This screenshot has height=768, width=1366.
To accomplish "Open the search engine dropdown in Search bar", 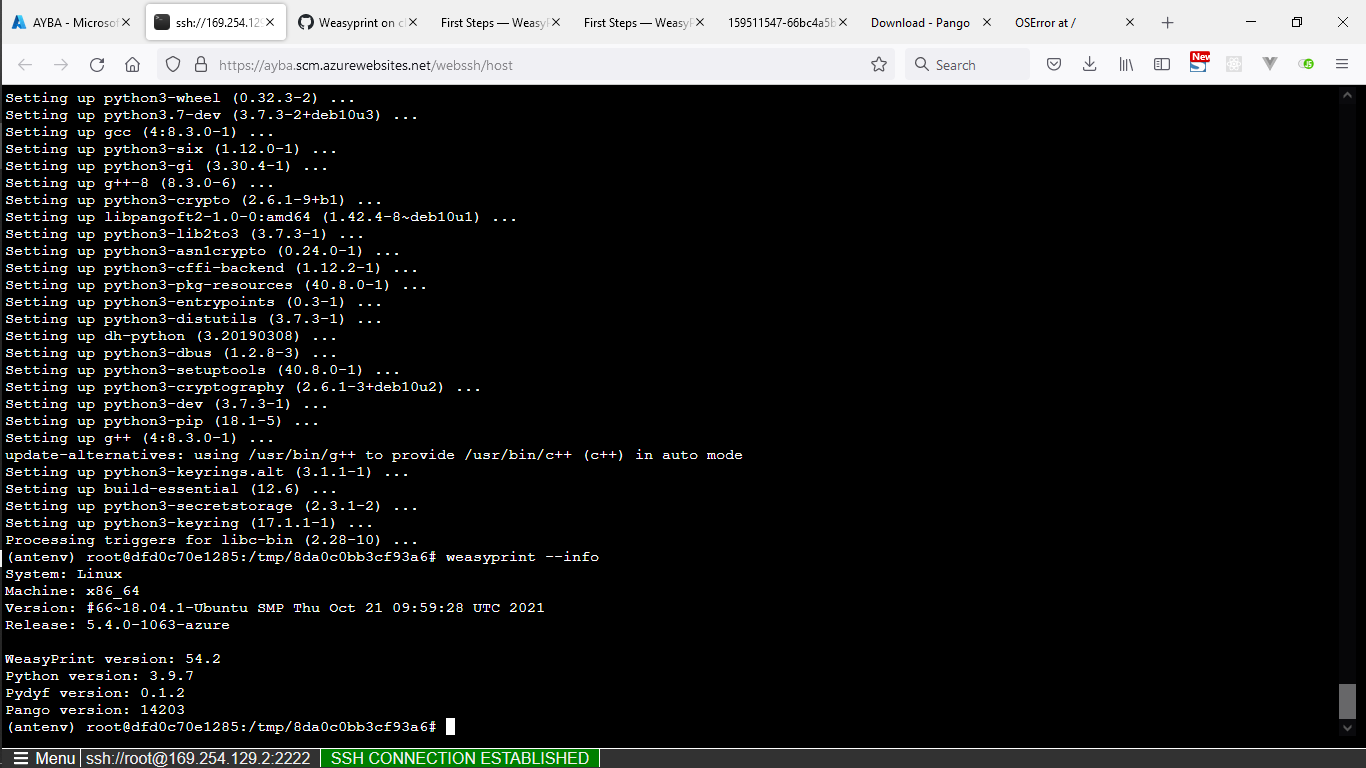I will [x=921, y=64].
